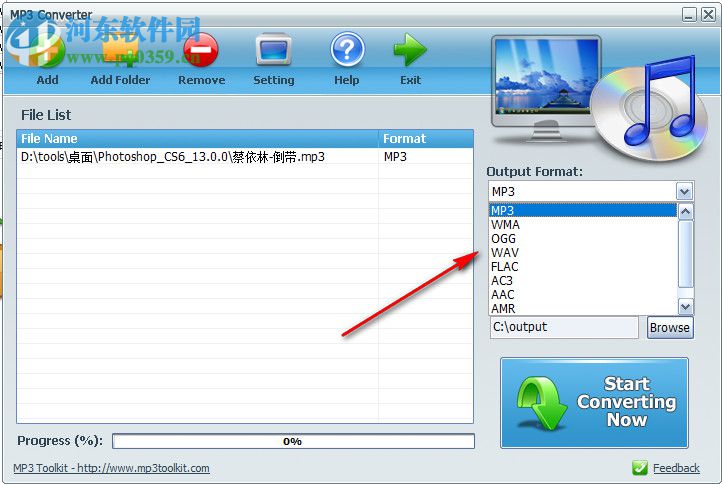Open the MP3 Toolkit website link
Image resolution: width=722 pixels, height=484 pixels.
(111, 468)
